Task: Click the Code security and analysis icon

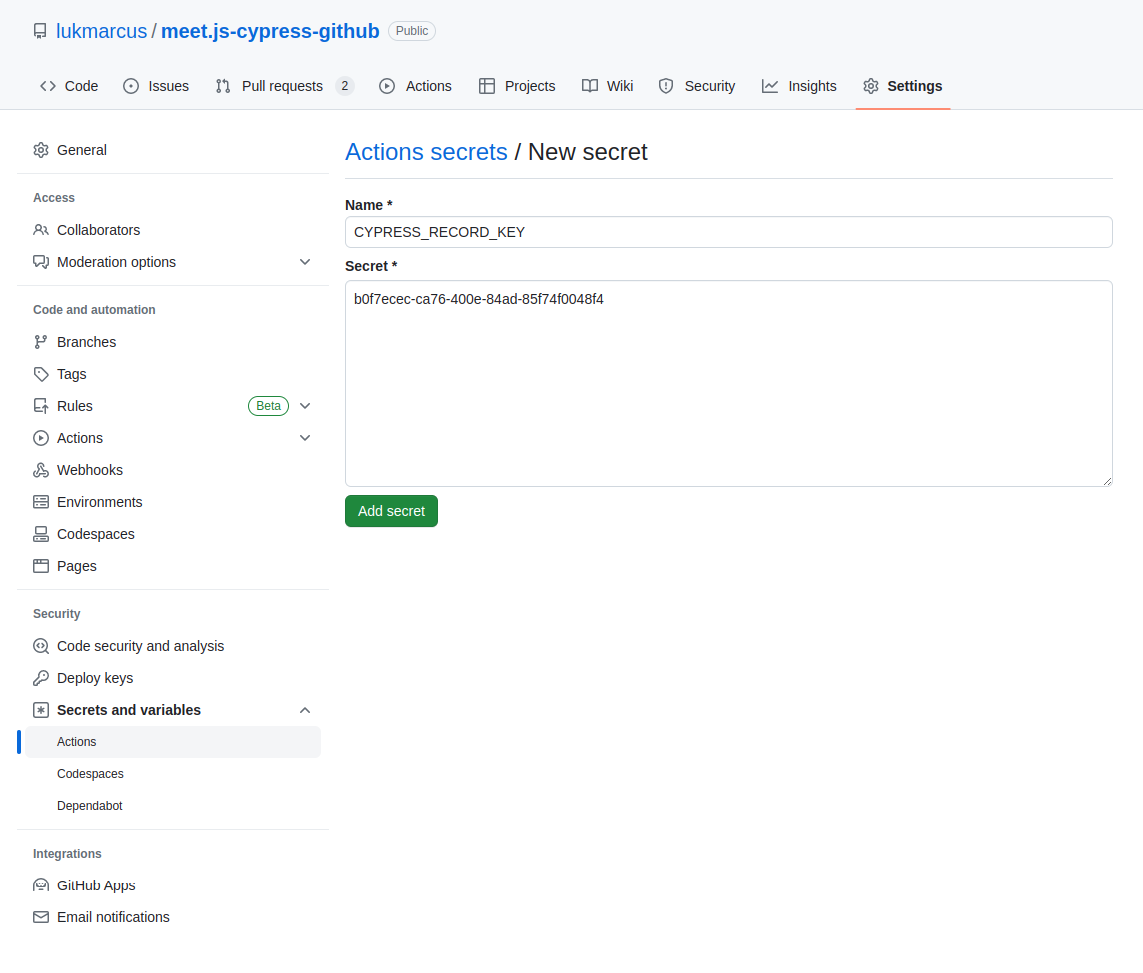Action: [41, 646]
